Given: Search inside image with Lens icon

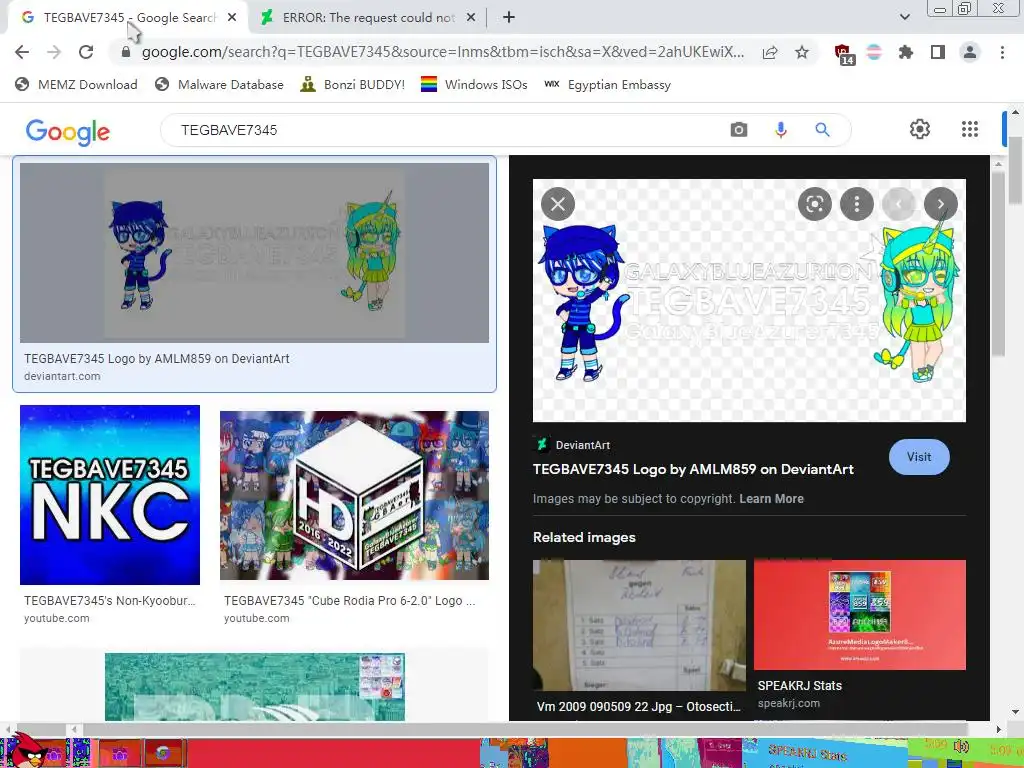Looking at the screenshot, I should pos(814,204).
